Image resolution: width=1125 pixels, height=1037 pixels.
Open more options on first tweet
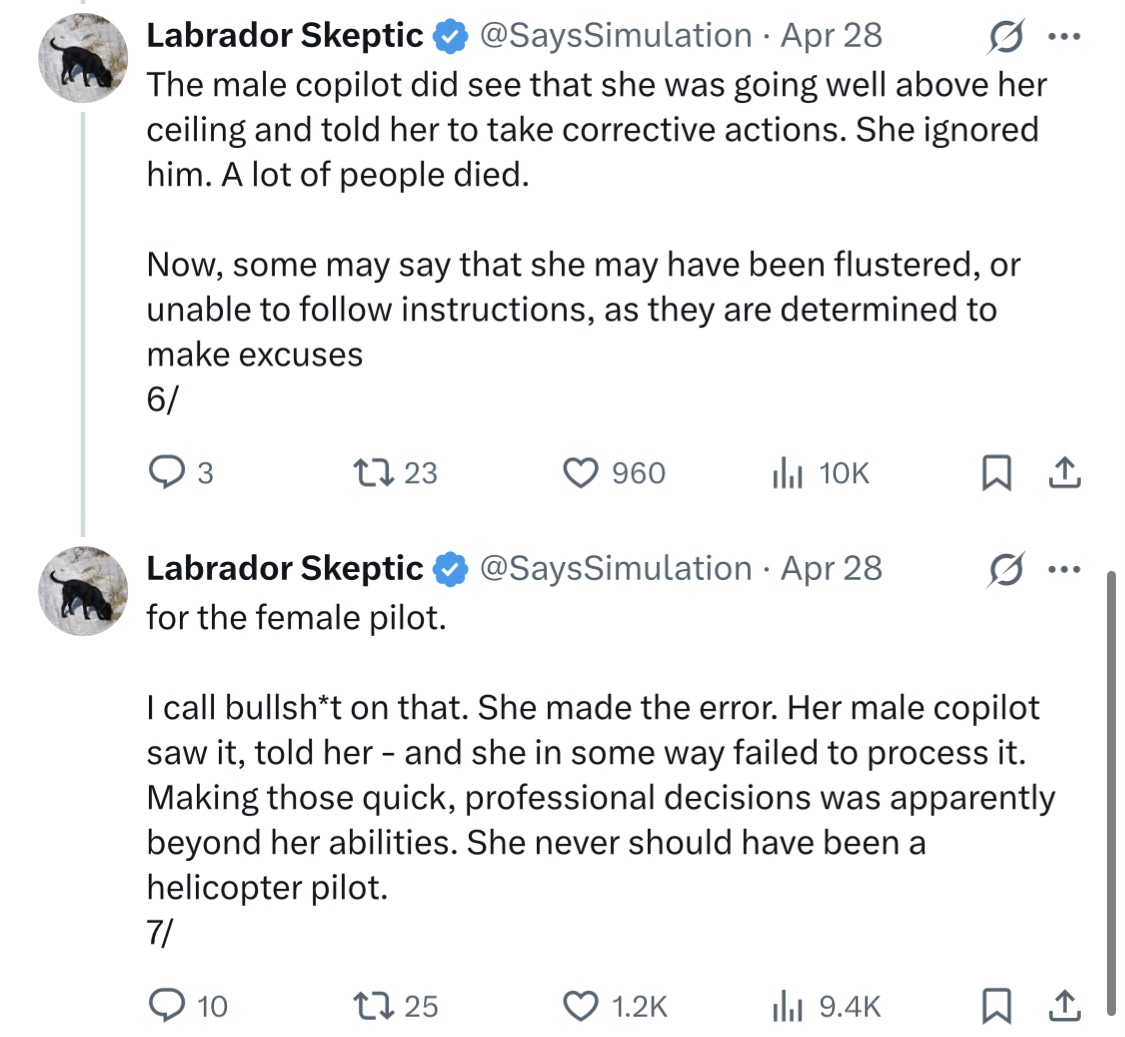[1064, 37]
